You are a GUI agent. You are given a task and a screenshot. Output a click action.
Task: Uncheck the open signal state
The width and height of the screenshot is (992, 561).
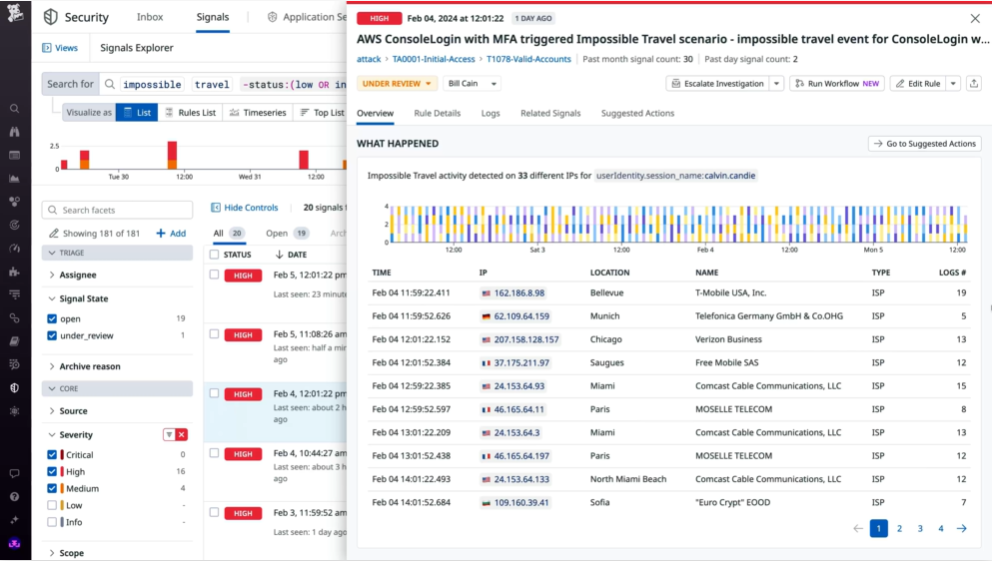click(x=52, y=319)
